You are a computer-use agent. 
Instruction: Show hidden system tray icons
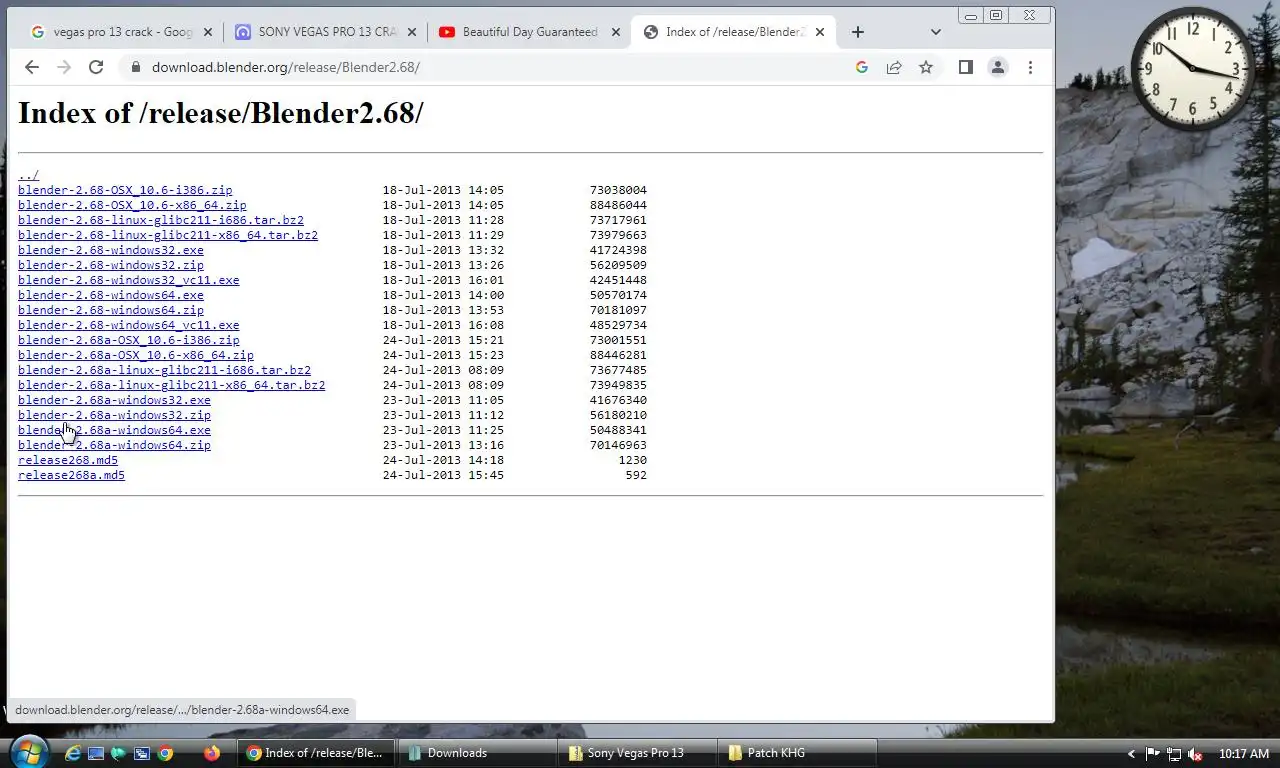tap(1131, 754)
